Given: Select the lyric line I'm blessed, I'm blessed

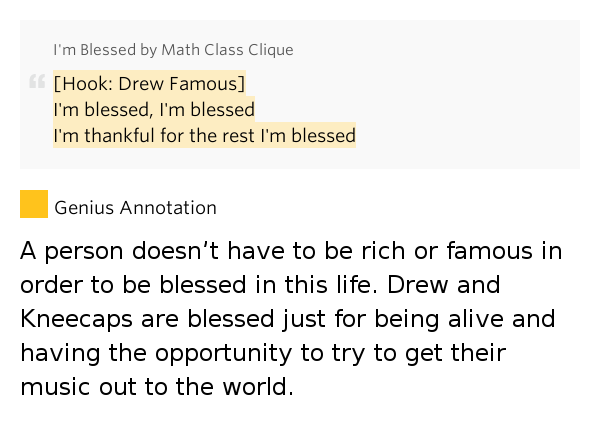Looking at the screenshot, I should tap(154, 109).
